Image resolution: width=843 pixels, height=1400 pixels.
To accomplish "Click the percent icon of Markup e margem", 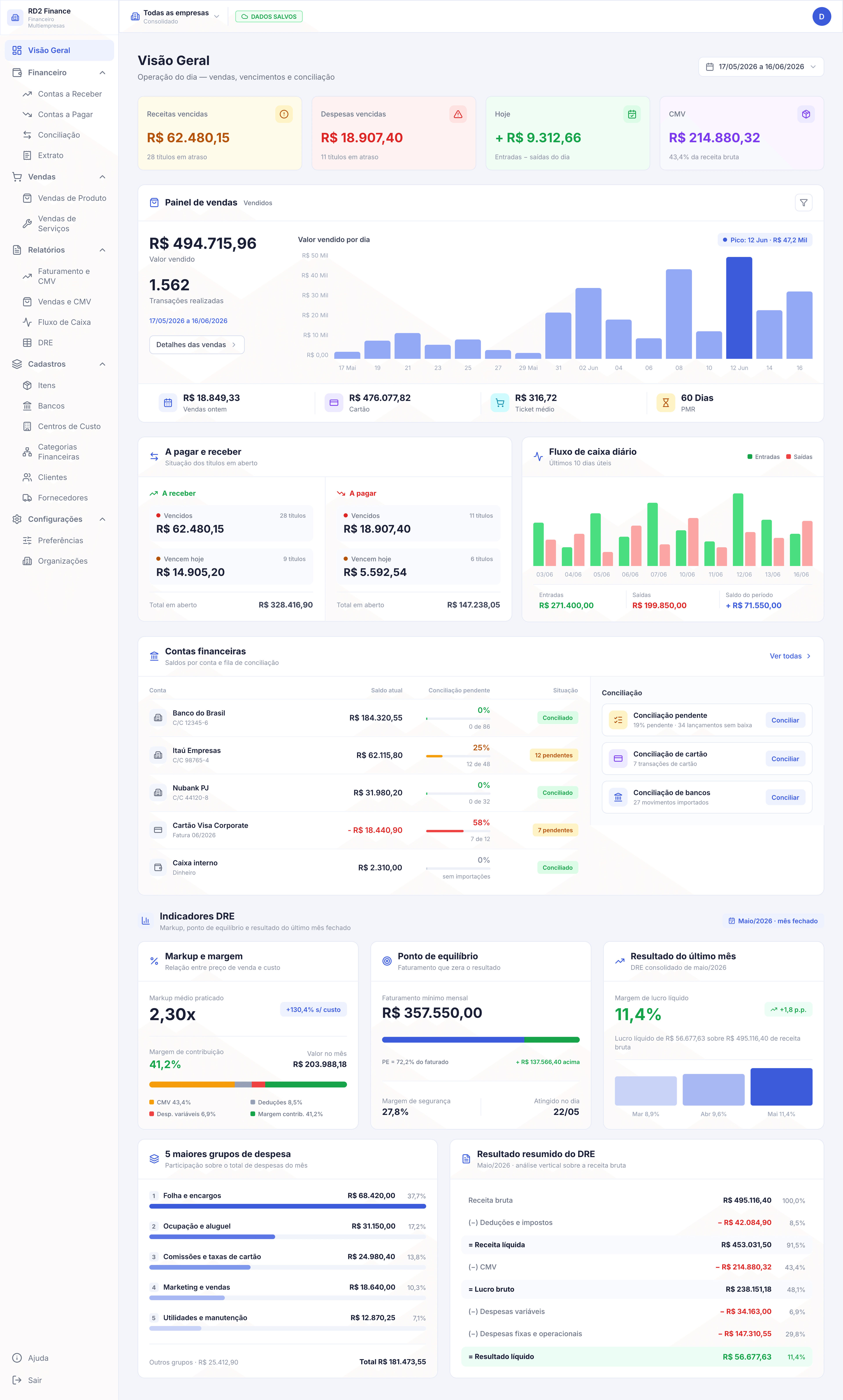I will 154,961.
